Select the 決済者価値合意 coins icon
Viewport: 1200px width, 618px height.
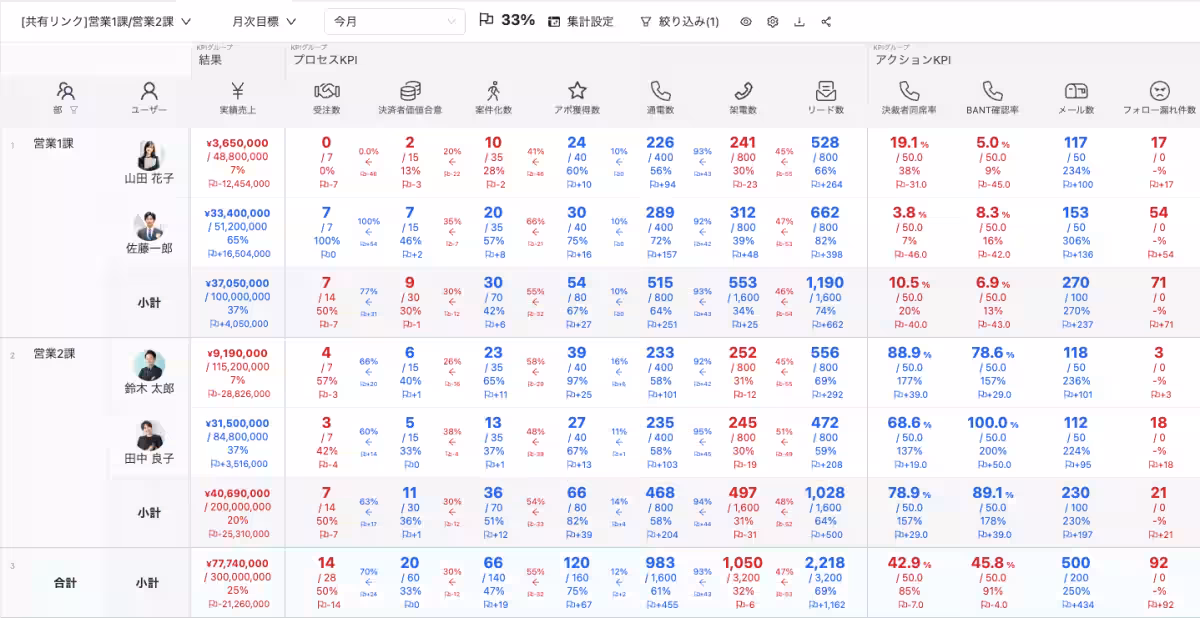tap(413, 90)
